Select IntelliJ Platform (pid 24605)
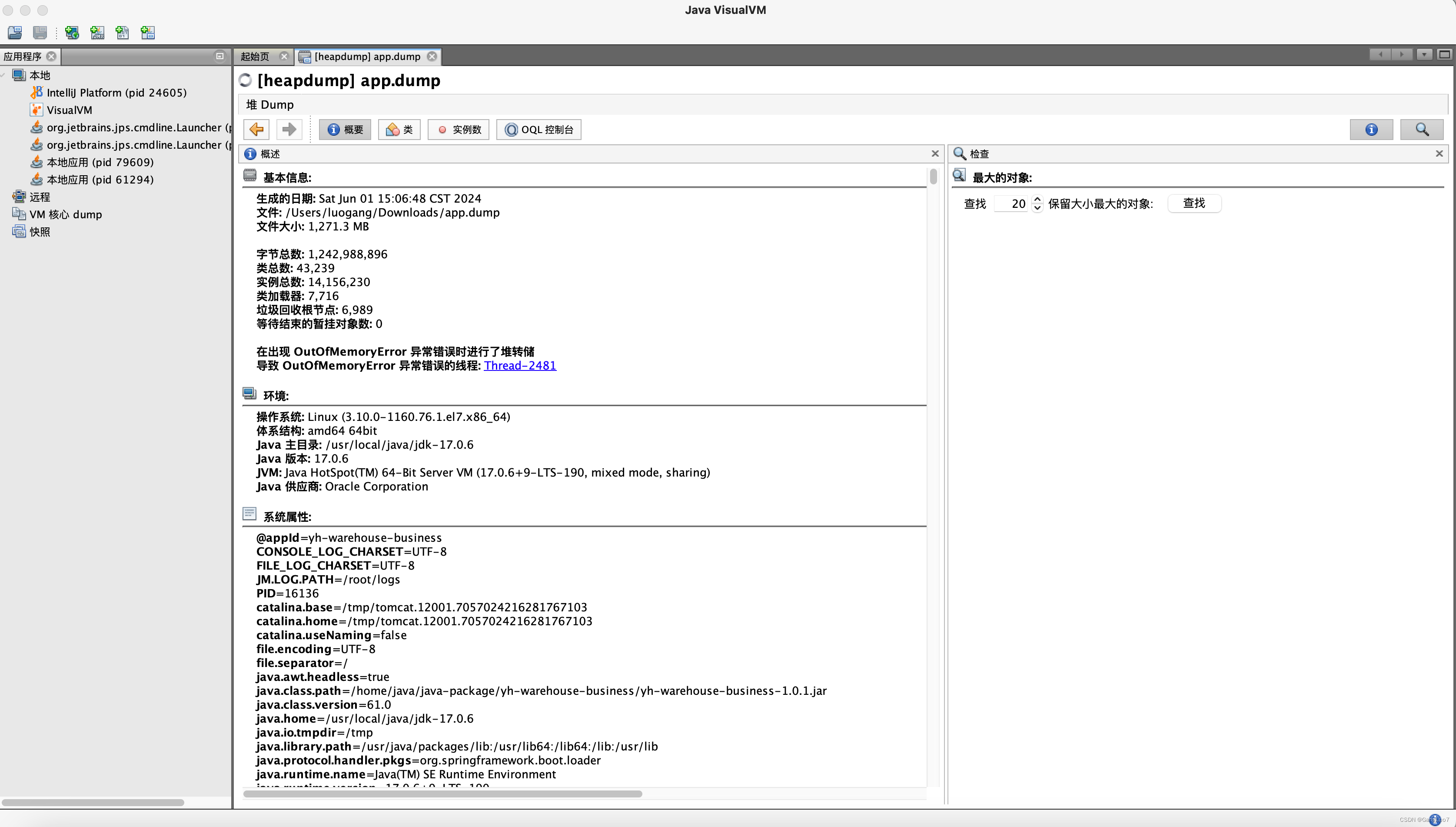This screenshot has width=1456, height=827. coord(116,93)
